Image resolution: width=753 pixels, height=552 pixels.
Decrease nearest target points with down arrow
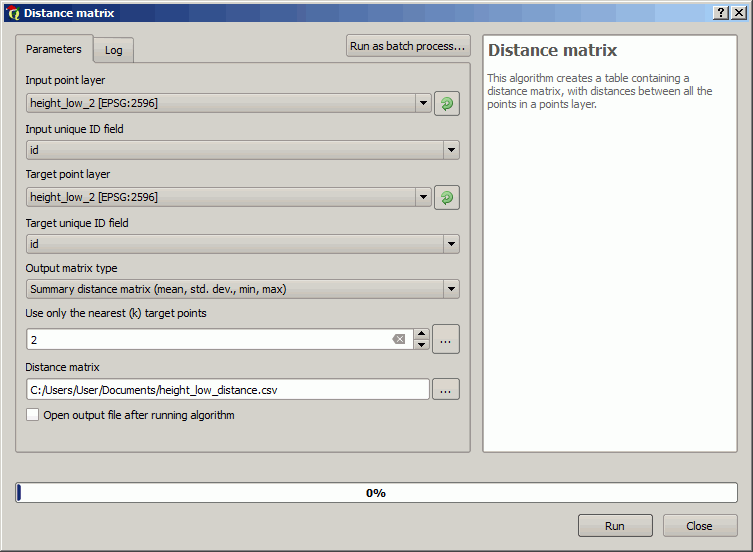coord(421,344)
